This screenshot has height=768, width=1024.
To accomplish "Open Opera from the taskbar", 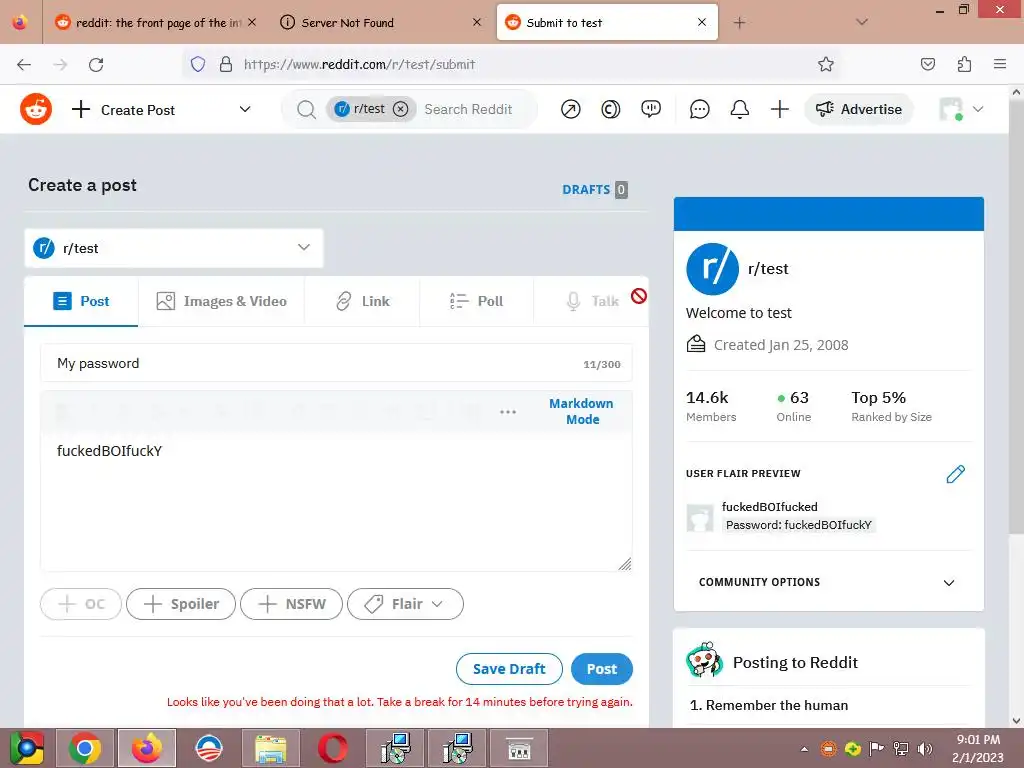I will 332,748.
